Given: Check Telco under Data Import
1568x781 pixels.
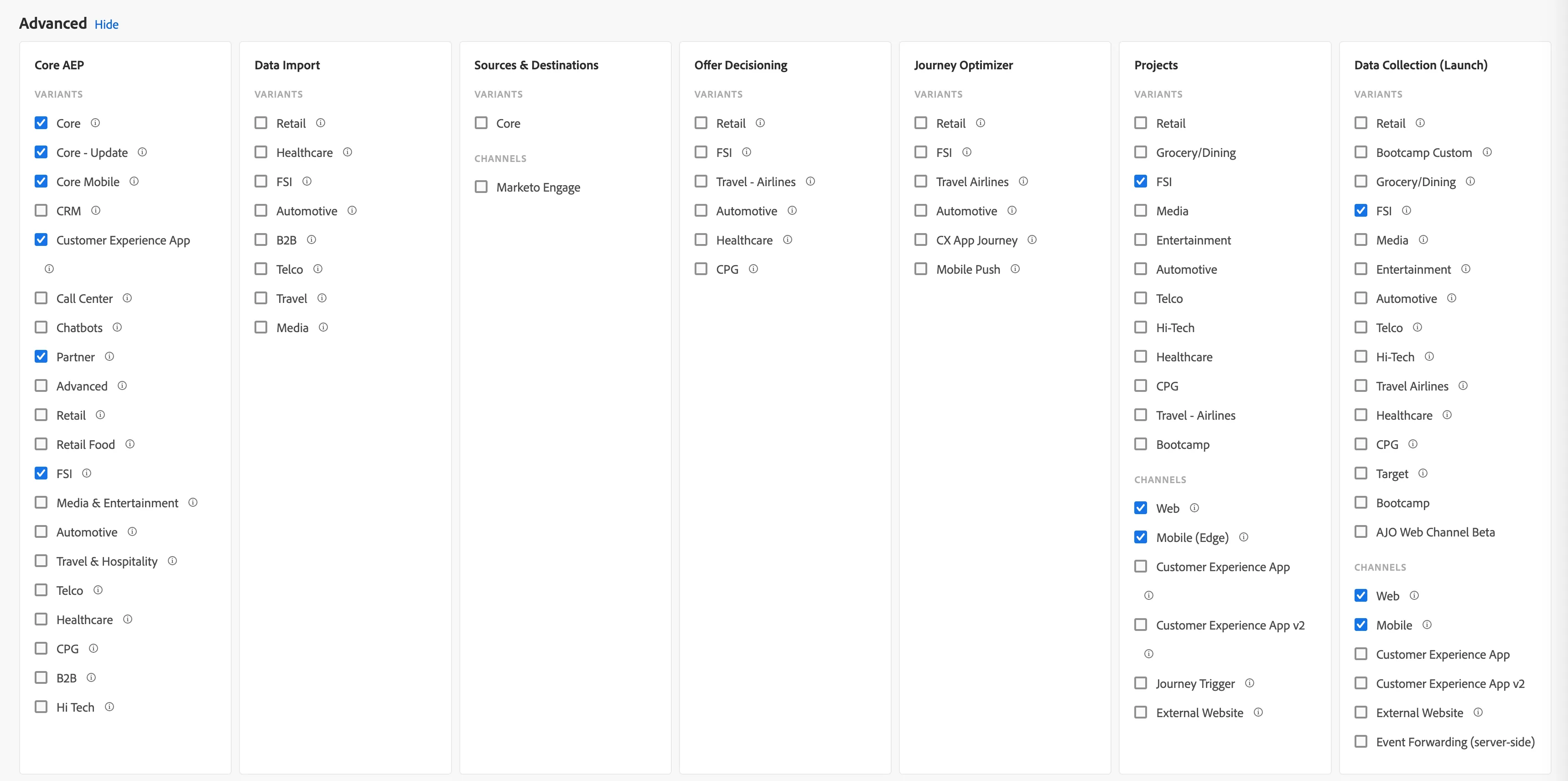Looking at the screenshot, I should [x=260, y=269].
